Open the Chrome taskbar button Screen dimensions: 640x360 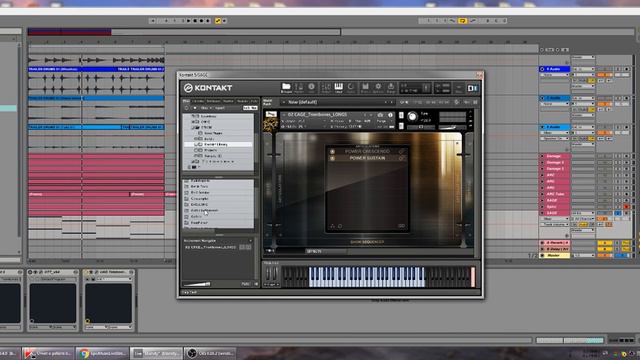[102, 353]
